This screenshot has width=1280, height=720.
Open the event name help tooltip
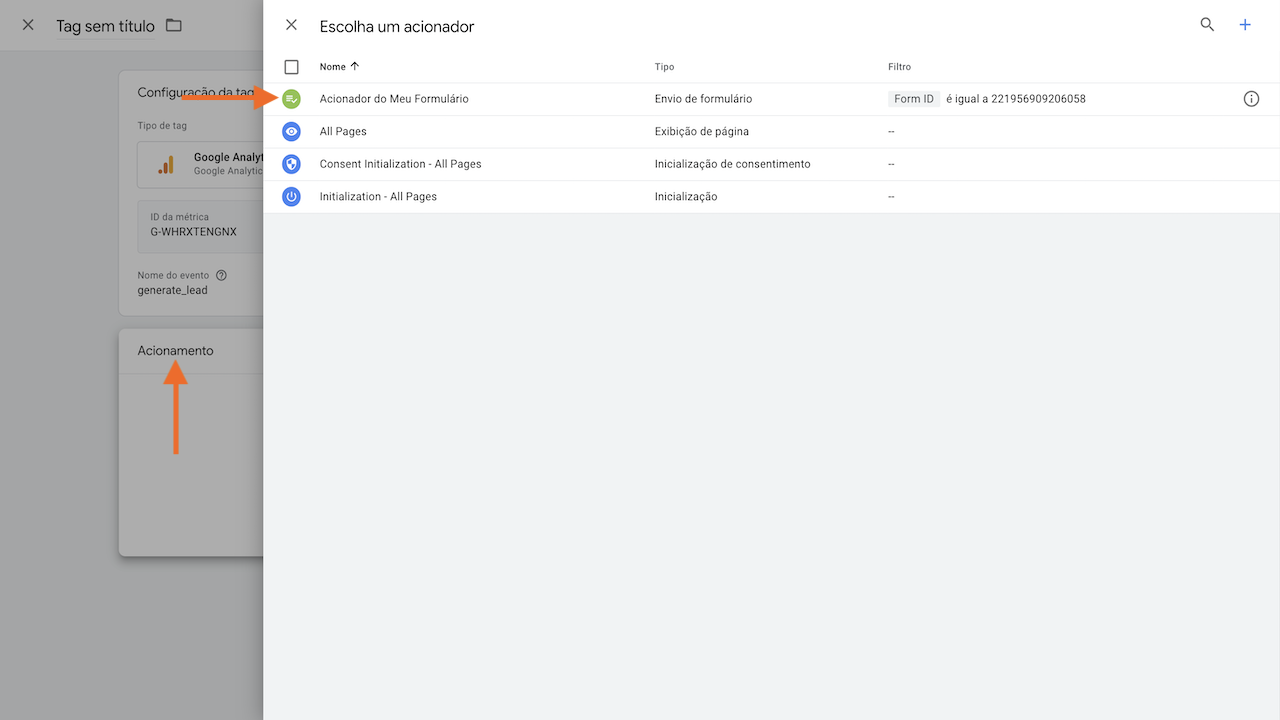(x=221, y=274)
